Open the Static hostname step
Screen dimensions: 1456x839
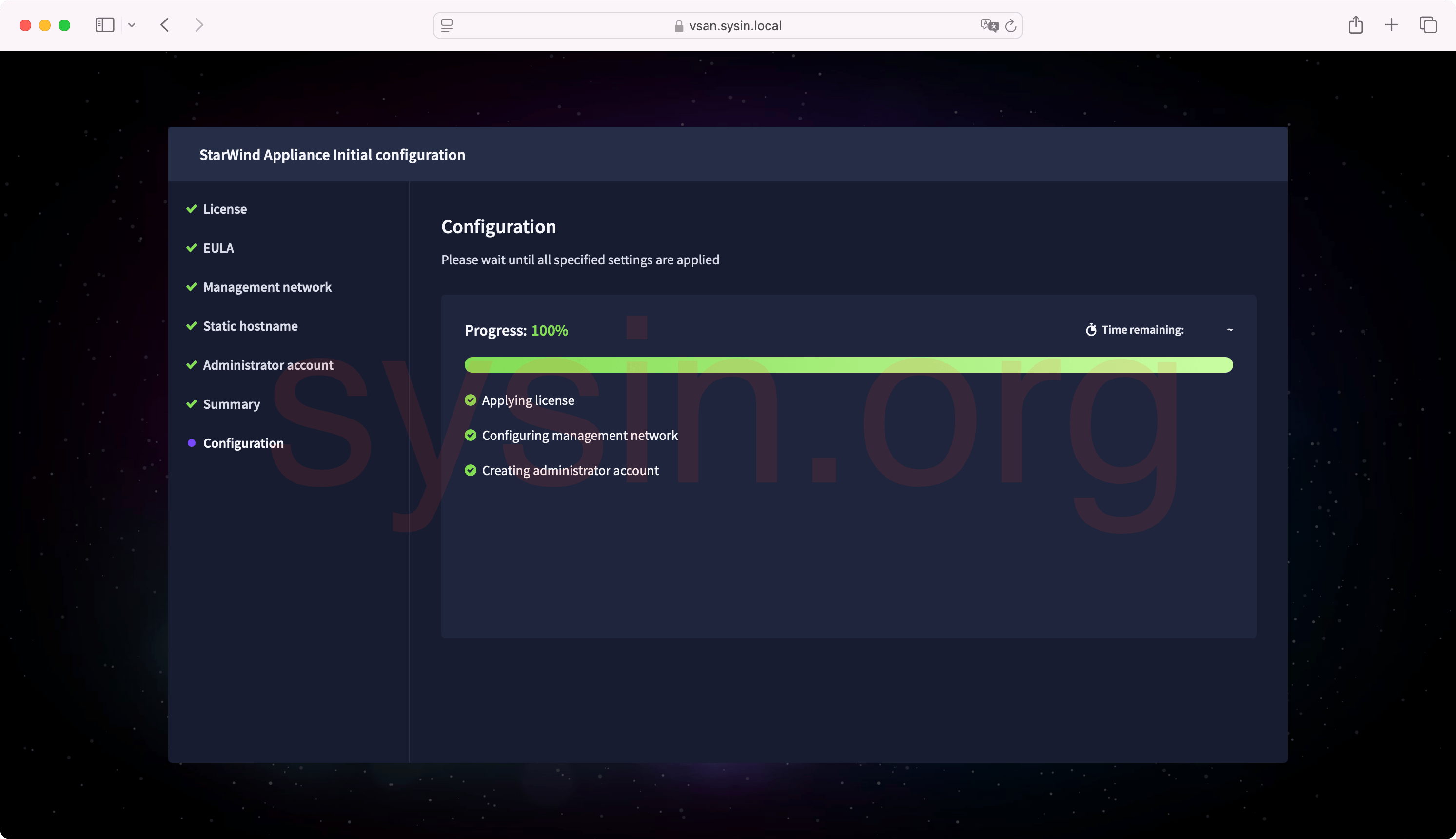coord(250,326)
